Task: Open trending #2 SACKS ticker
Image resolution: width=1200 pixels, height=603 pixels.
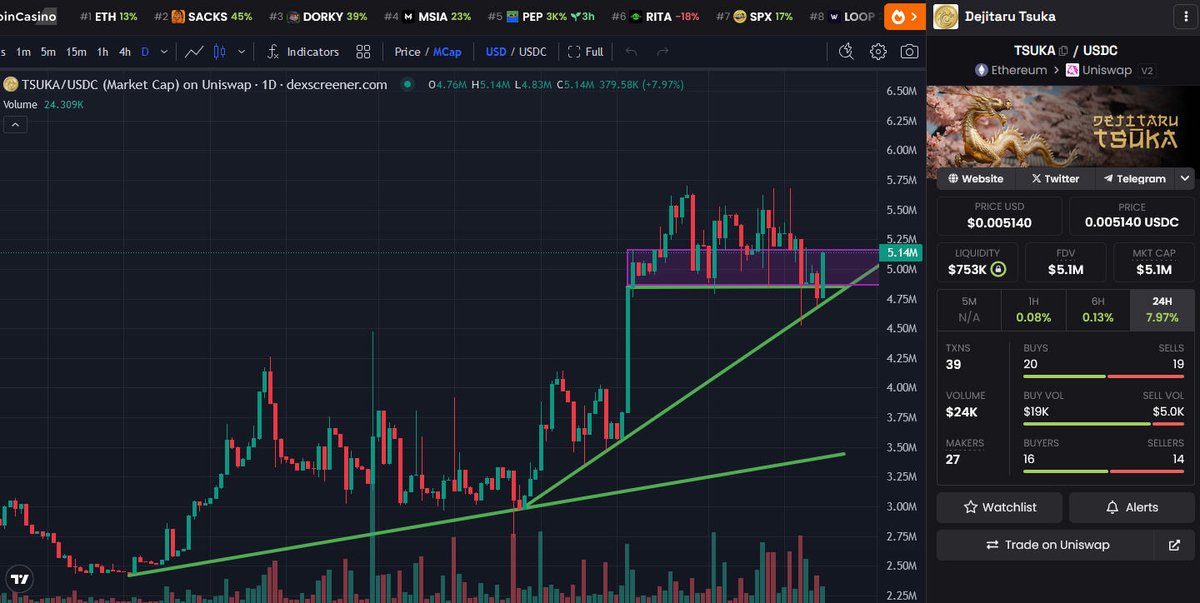Action: [x=204, y=17]
